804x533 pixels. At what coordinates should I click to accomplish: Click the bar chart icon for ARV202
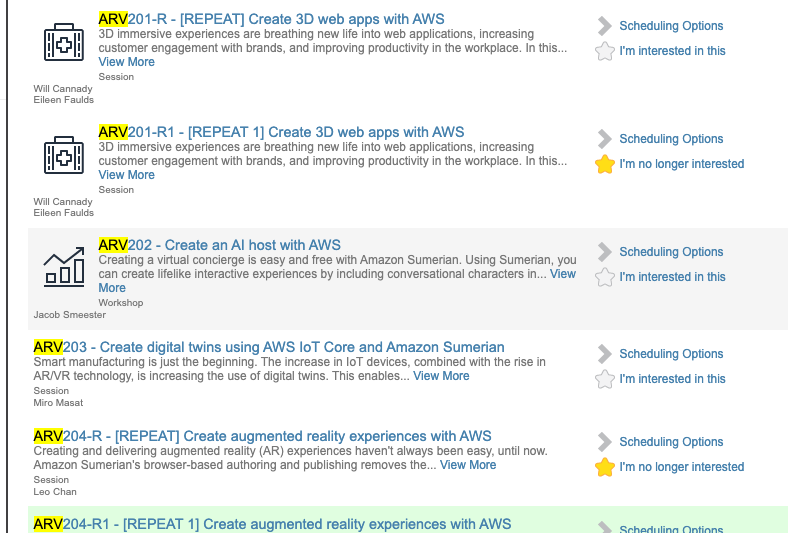click(x=64, y=267)
